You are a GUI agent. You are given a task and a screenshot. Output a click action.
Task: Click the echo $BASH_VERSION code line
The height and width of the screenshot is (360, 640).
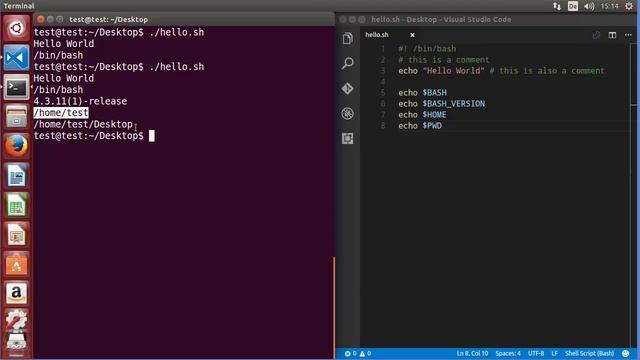pyautogui.click(x=442, y=104)
